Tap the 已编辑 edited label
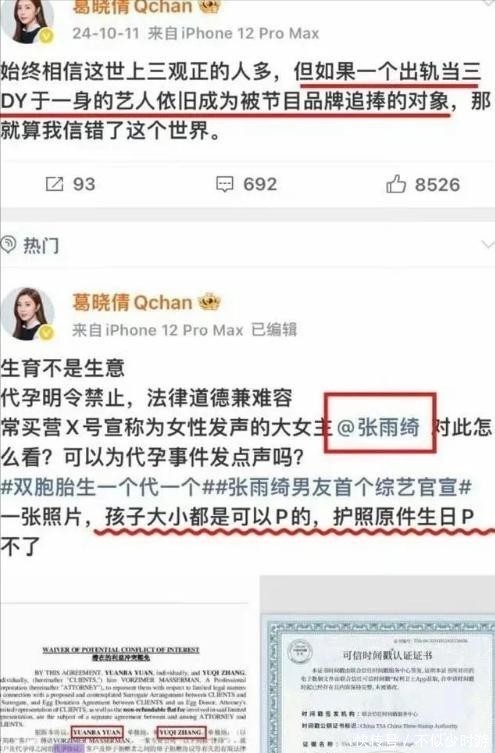The width and height of the screenshot is (495, 753). click(x=274, y=329)
